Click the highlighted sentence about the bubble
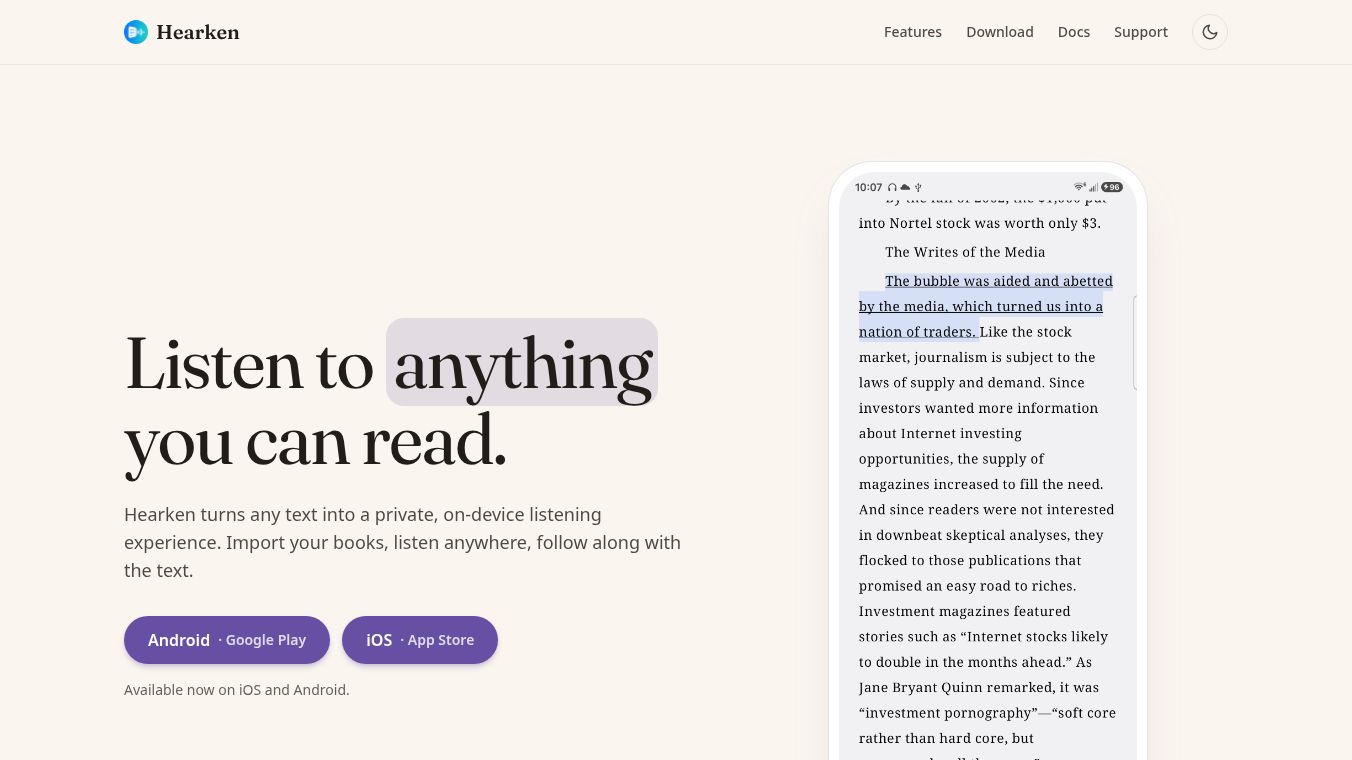The height and width of the screenshot is (760, 1352). click(x=985, y=306)
